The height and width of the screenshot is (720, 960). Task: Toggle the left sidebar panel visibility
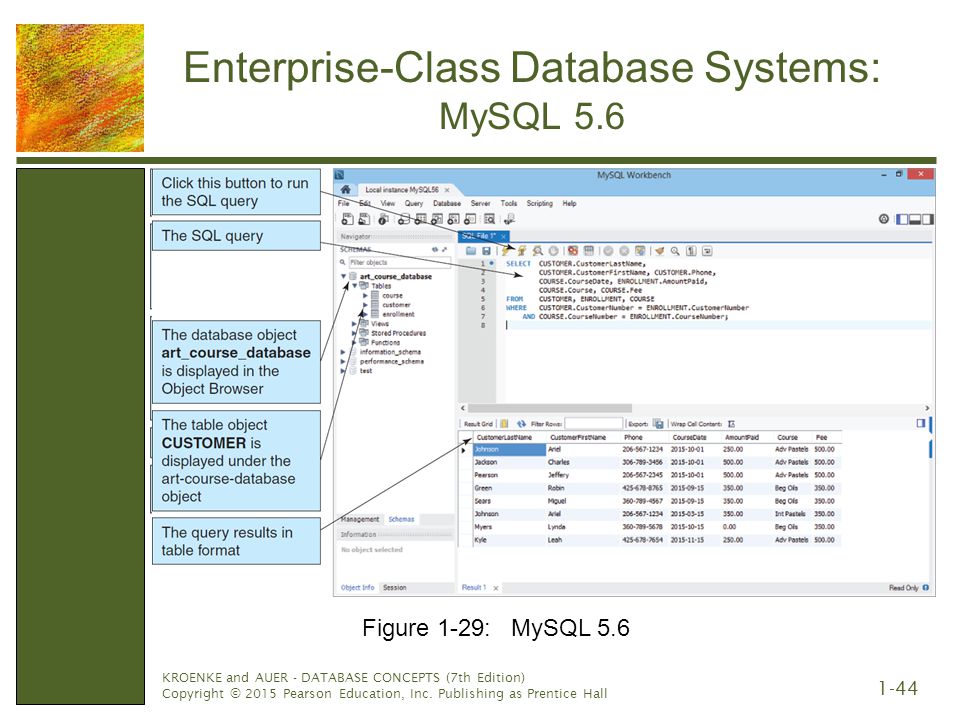pos(902,219)
